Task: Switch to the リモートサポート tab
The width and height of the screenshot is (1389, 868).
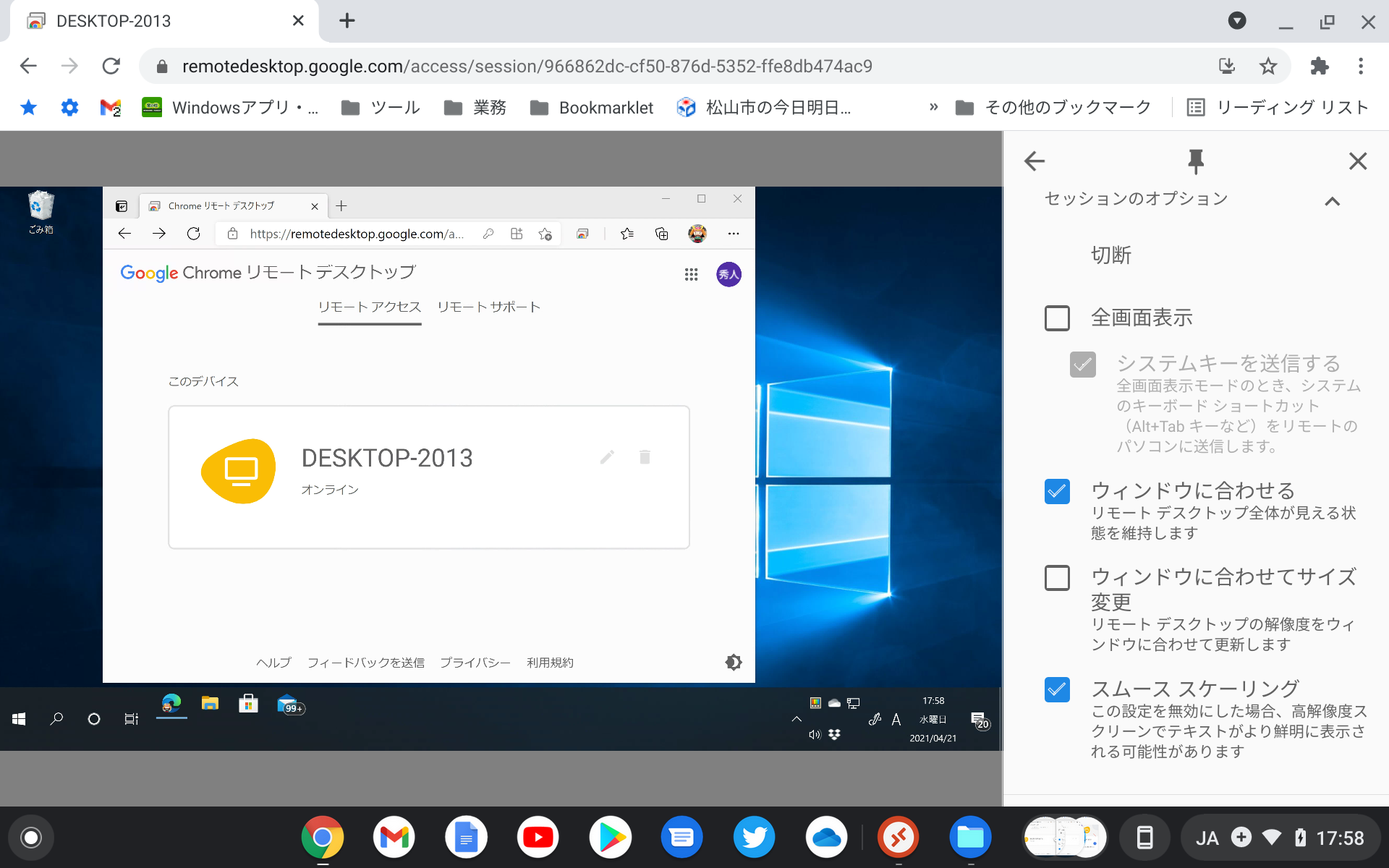Action: pos(488,306)
